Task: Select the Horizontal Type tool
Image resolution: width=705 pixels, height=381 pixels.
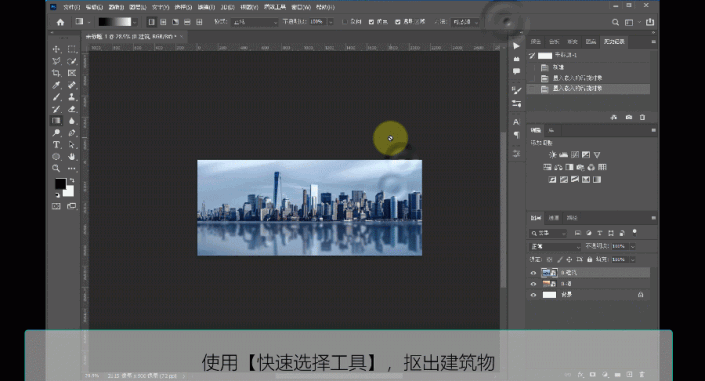Action: tap(56, 145)
